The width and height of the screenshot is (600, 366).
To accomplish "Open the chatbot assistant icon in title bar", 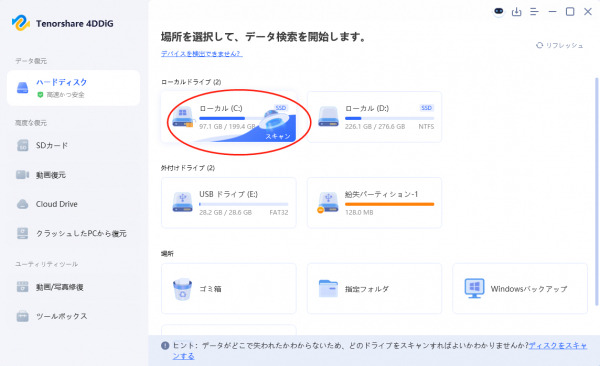I will pos(498,11).
